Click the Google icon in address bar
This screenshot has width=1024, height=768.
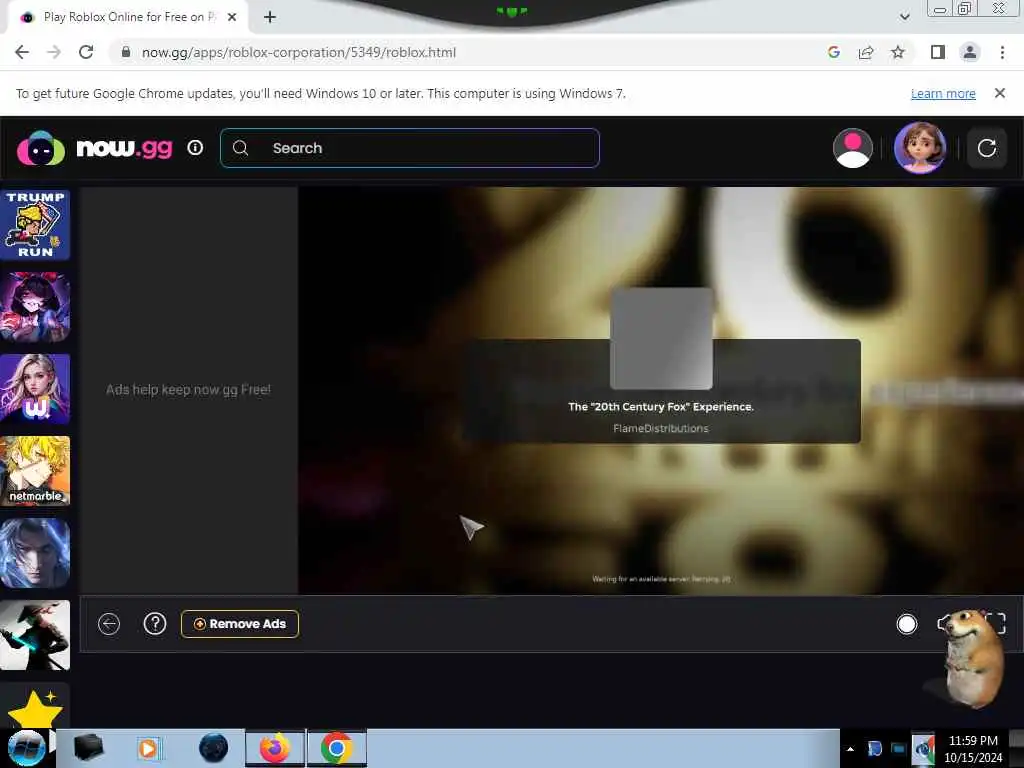[x=833, y=52]
